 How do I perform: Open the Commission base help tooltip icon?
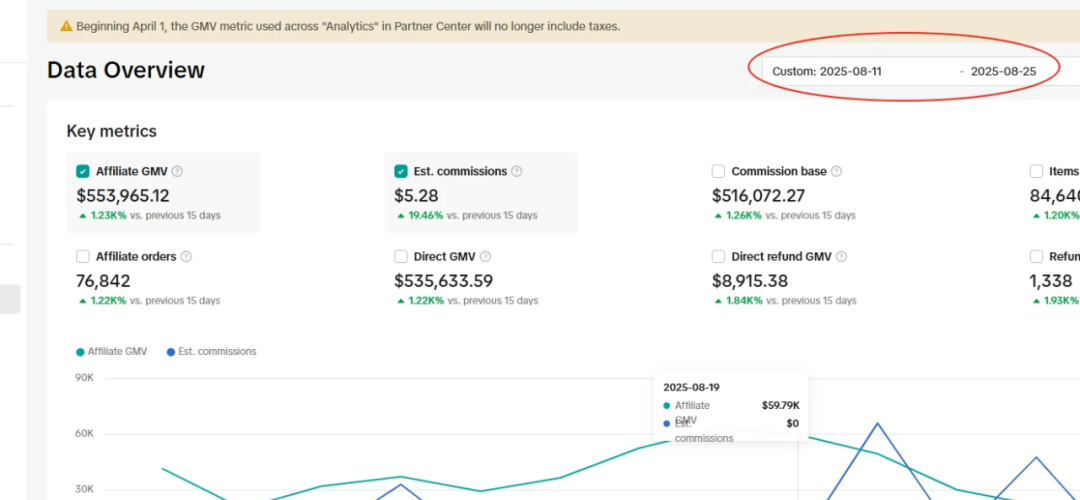coord(836,172)
